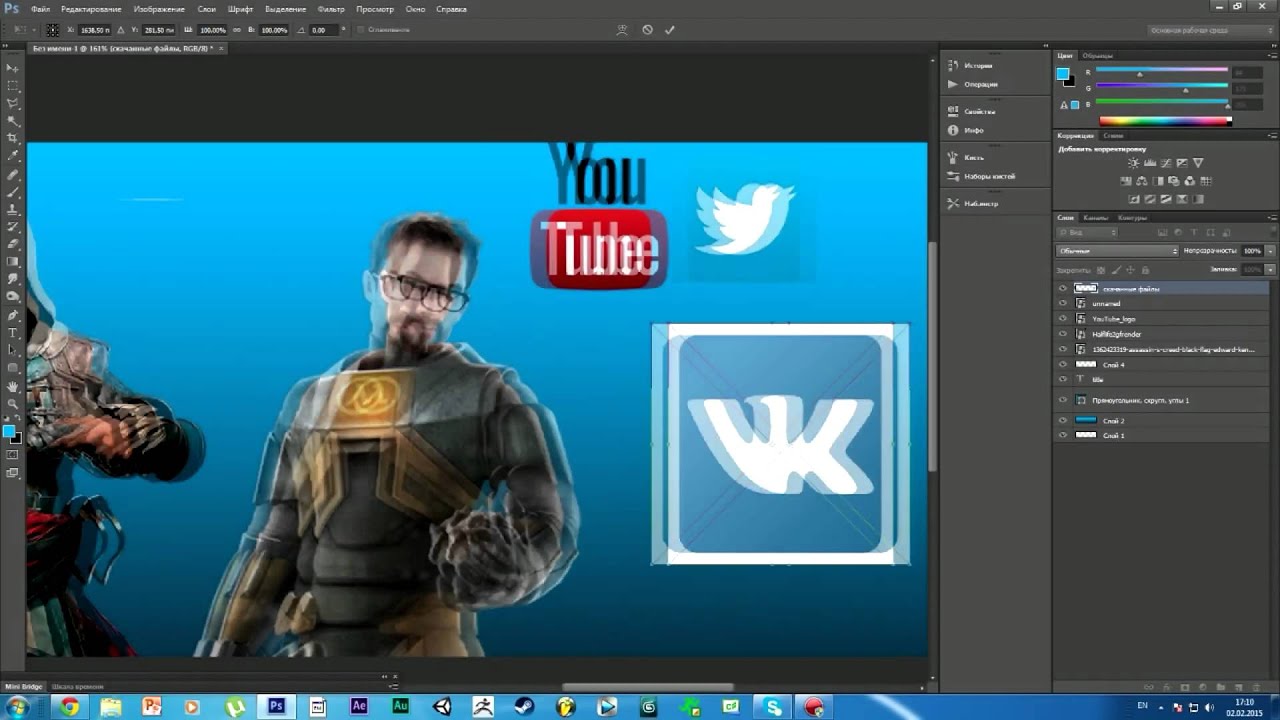Select the Zoom tool
Viewport: 1280px width, 720px height.
click(13, 403)
